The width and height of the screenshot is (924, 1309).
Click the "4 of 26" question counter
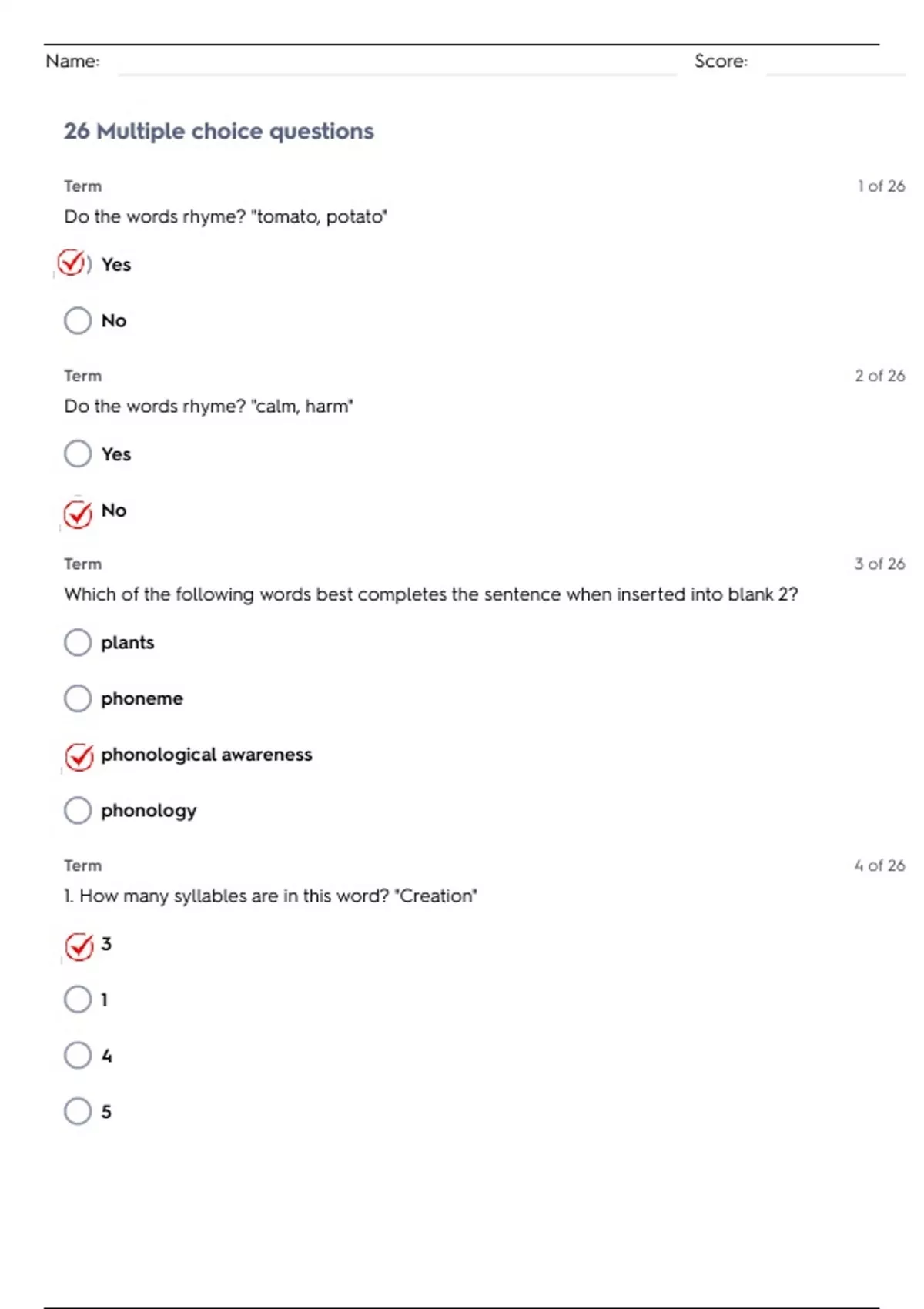(x=879, y=865)
